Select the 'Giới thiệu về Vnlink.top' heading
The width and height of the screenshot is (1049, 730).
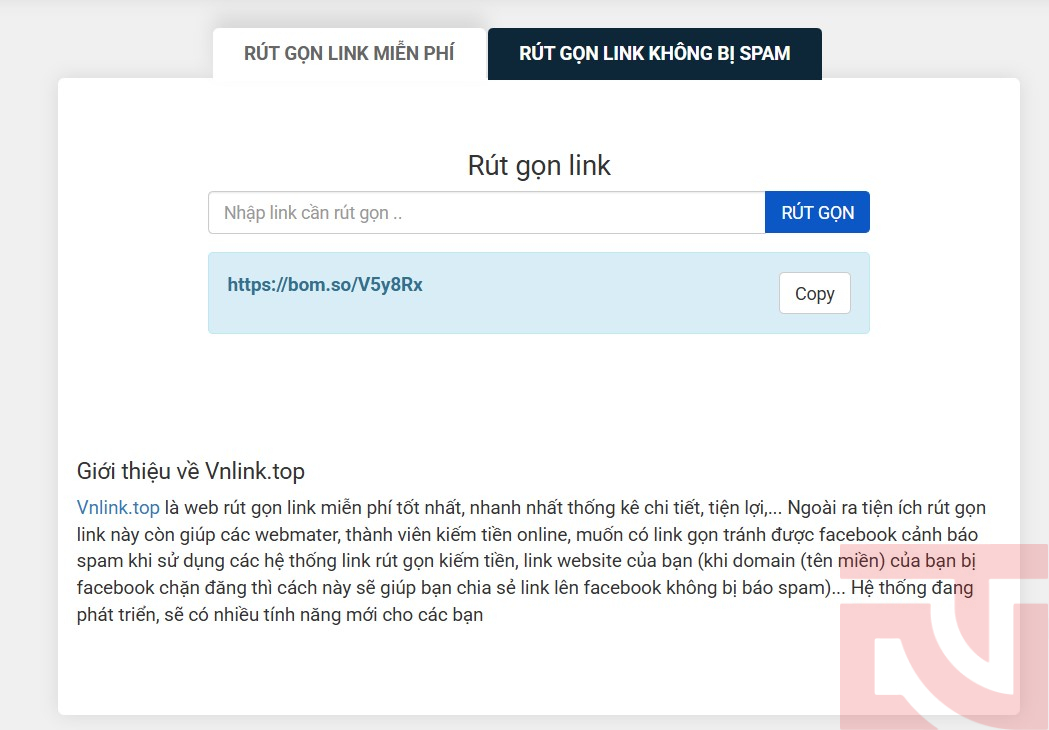(x=191, y=472)
